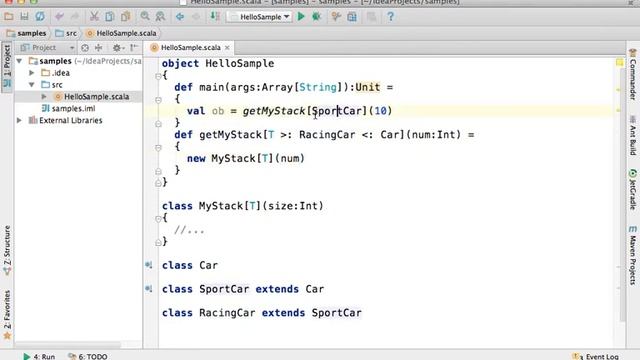
Task: Open the HelloSample run configuration dropdown
Action: pos(260,17)
